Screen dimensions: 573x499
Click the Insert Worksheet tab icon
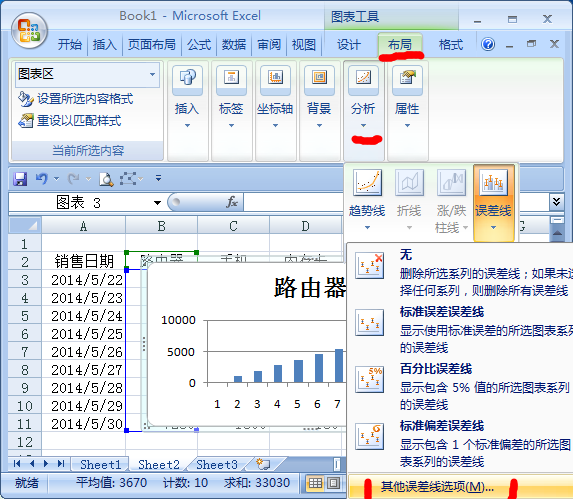pyautogui.click(x=263, y=464)
